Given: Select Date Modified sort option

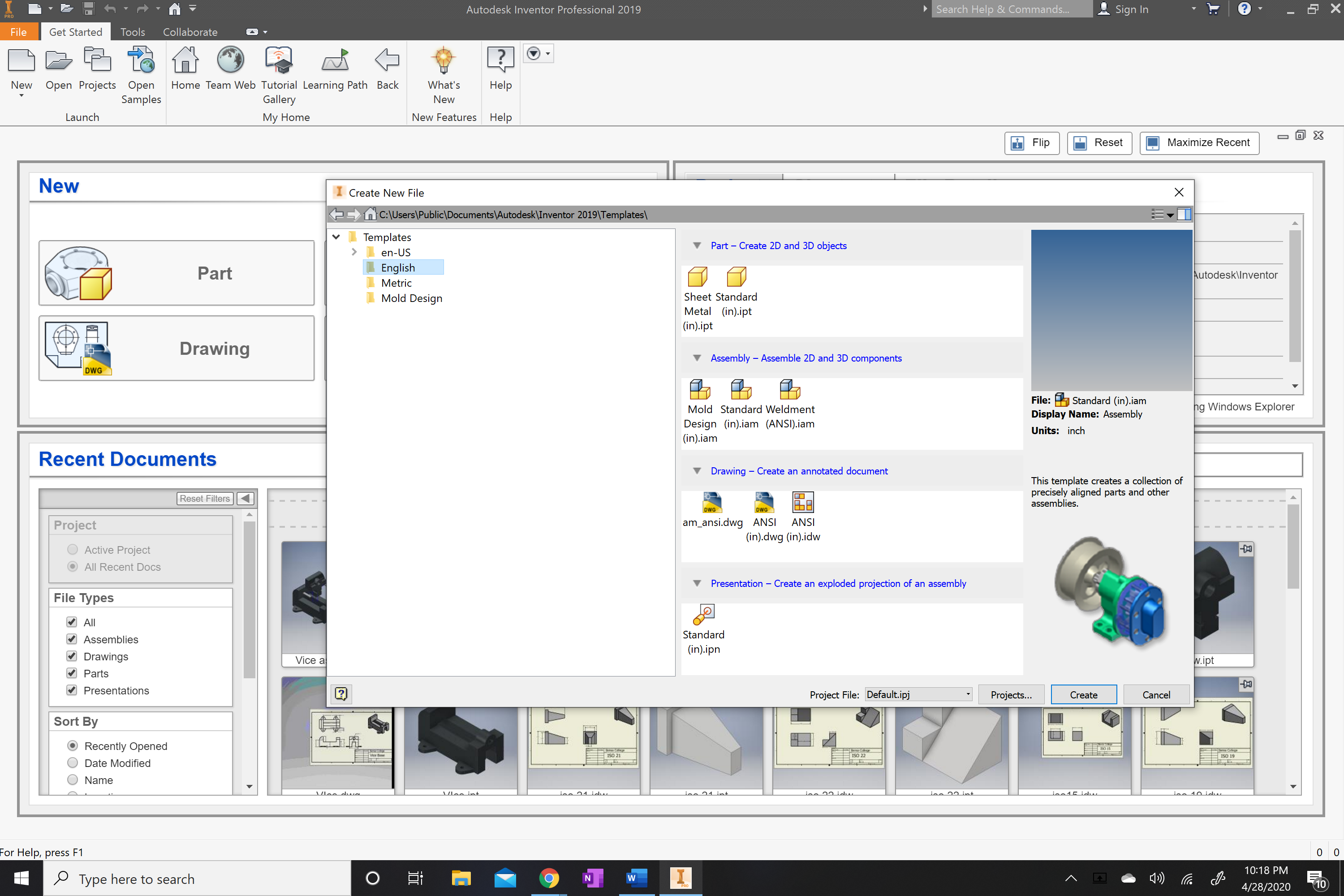Looking at the screenshot, I should (73, 763).
